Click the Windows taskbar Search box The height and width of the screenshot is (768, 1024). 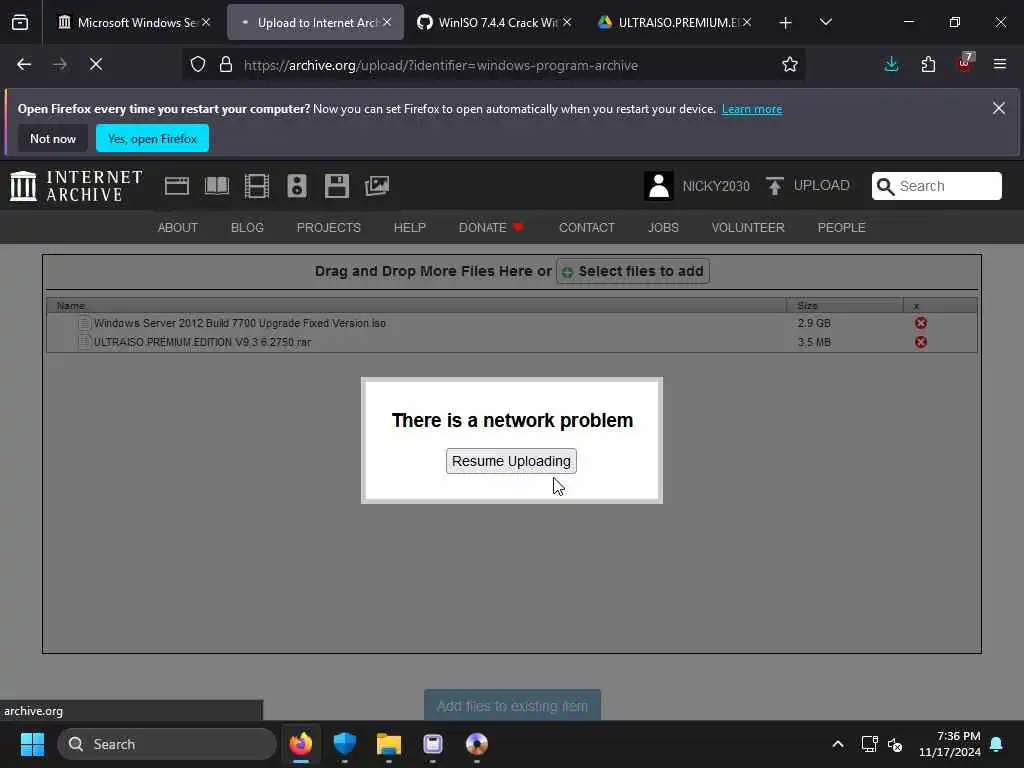coord(167,744)
